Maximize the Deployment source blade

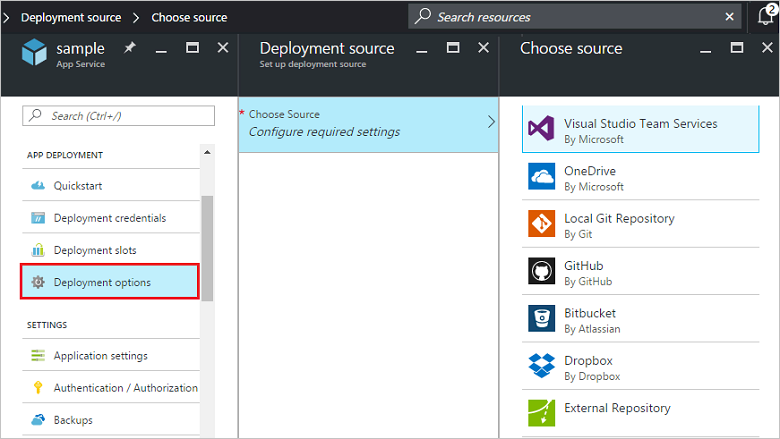click(453, 47)
